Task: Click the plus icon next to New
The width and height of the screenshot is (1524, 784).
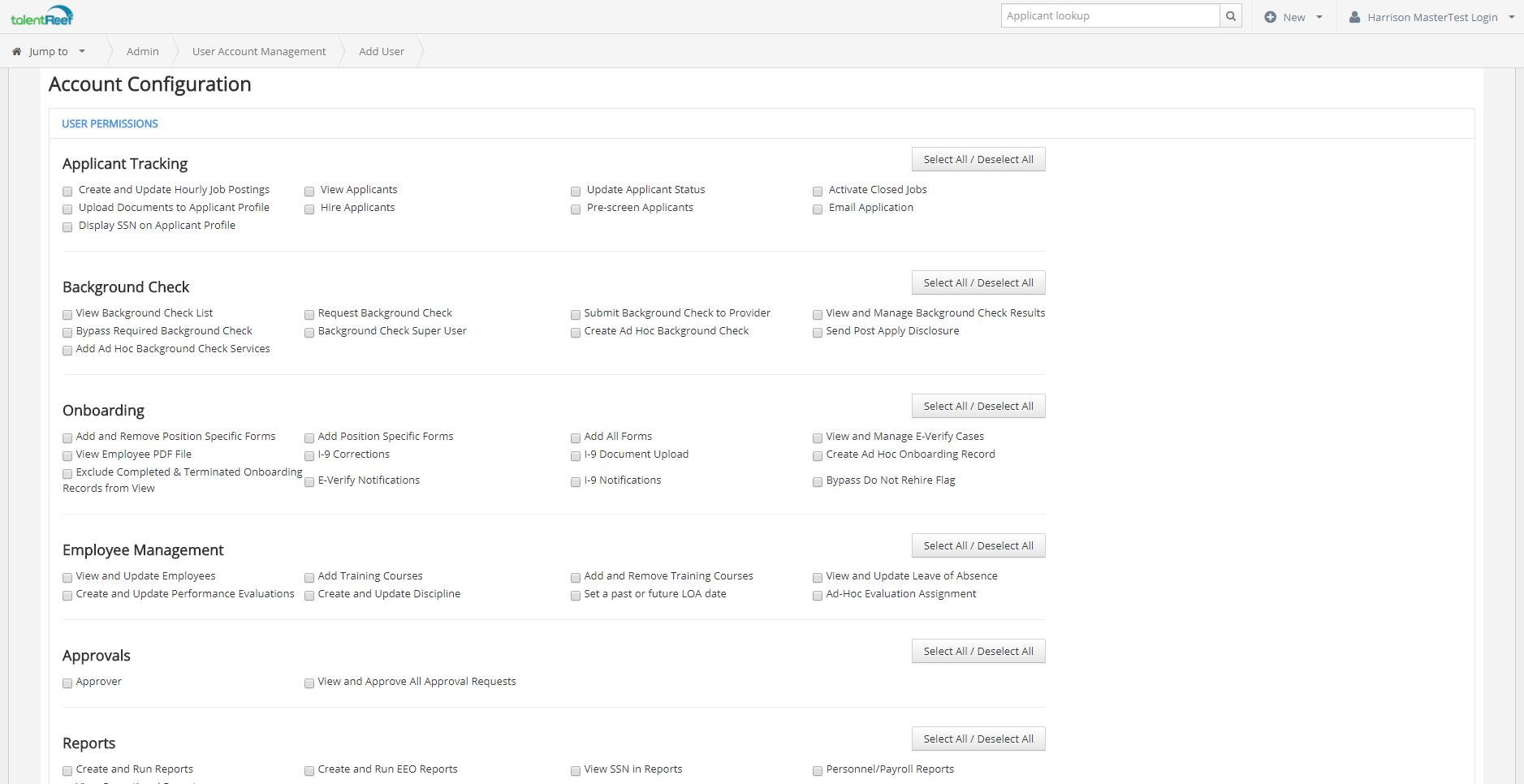Action: click(1270, 17)
